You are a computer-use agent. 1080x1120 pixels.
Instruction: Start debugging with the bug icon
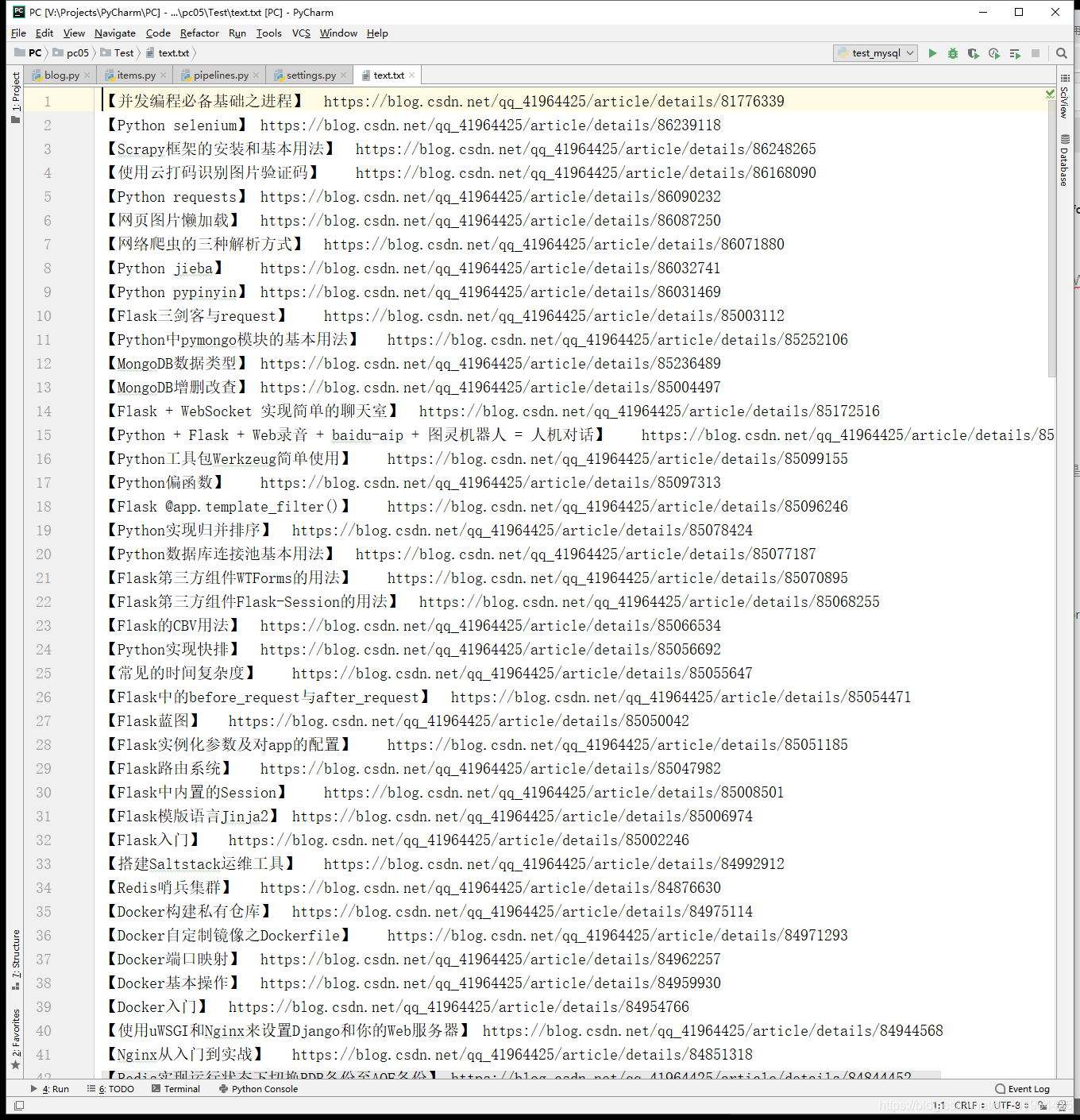953,53
